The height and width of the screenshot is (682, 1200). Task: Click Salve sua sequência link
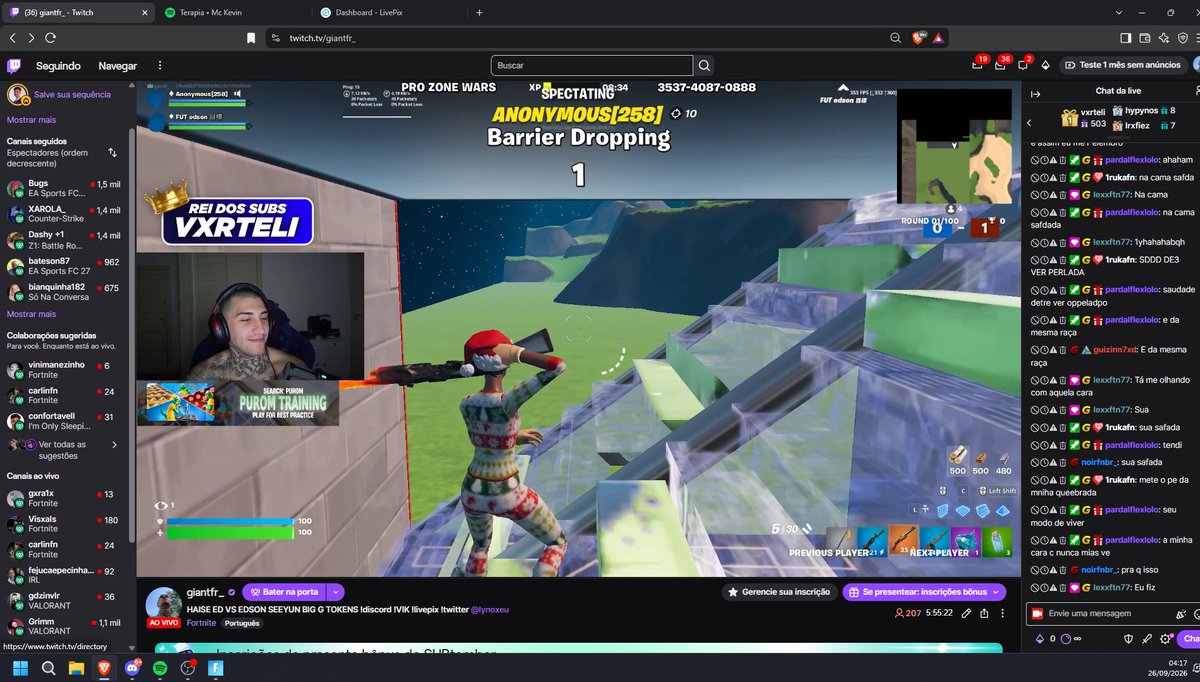(72, 94)
